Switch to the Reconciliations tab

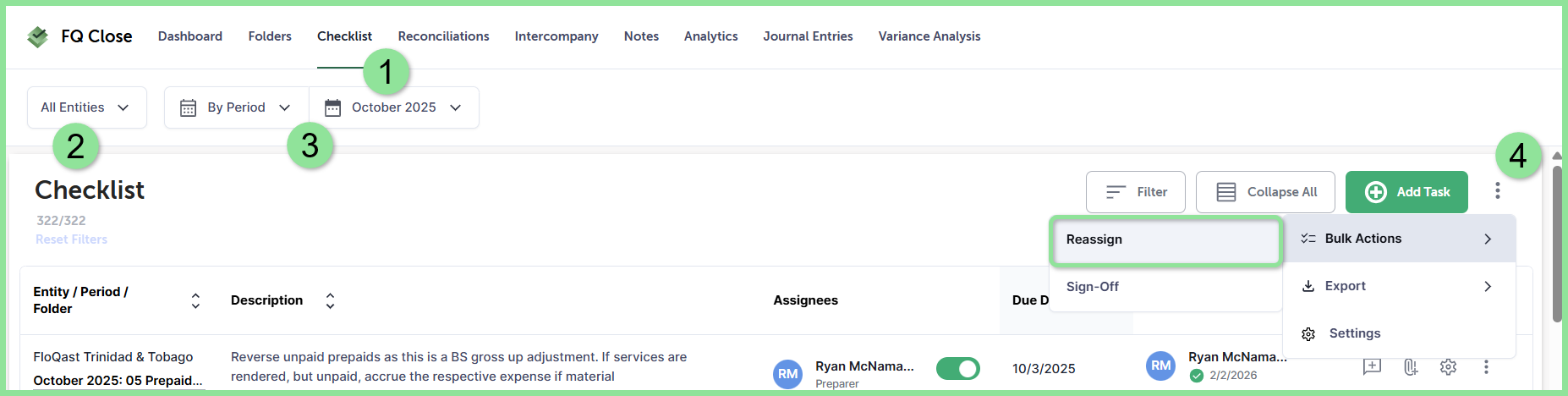pos(443,36)
